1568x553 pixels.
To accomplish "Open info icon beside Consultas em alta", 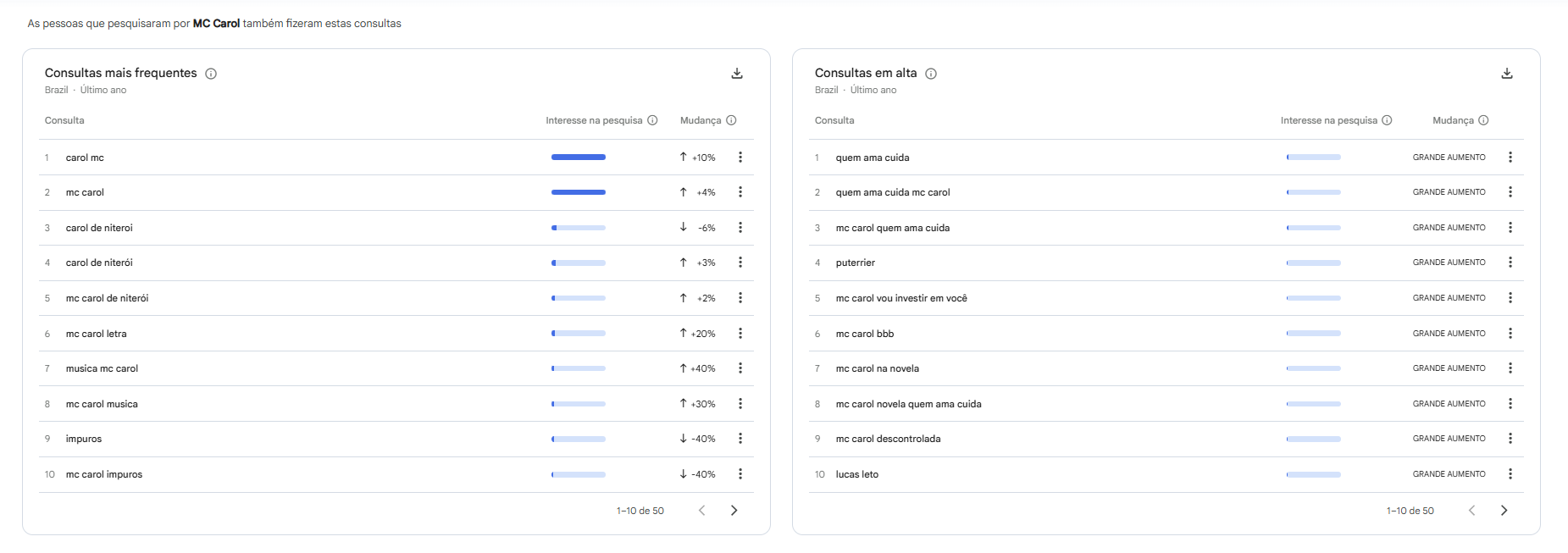I will point(931,74).
